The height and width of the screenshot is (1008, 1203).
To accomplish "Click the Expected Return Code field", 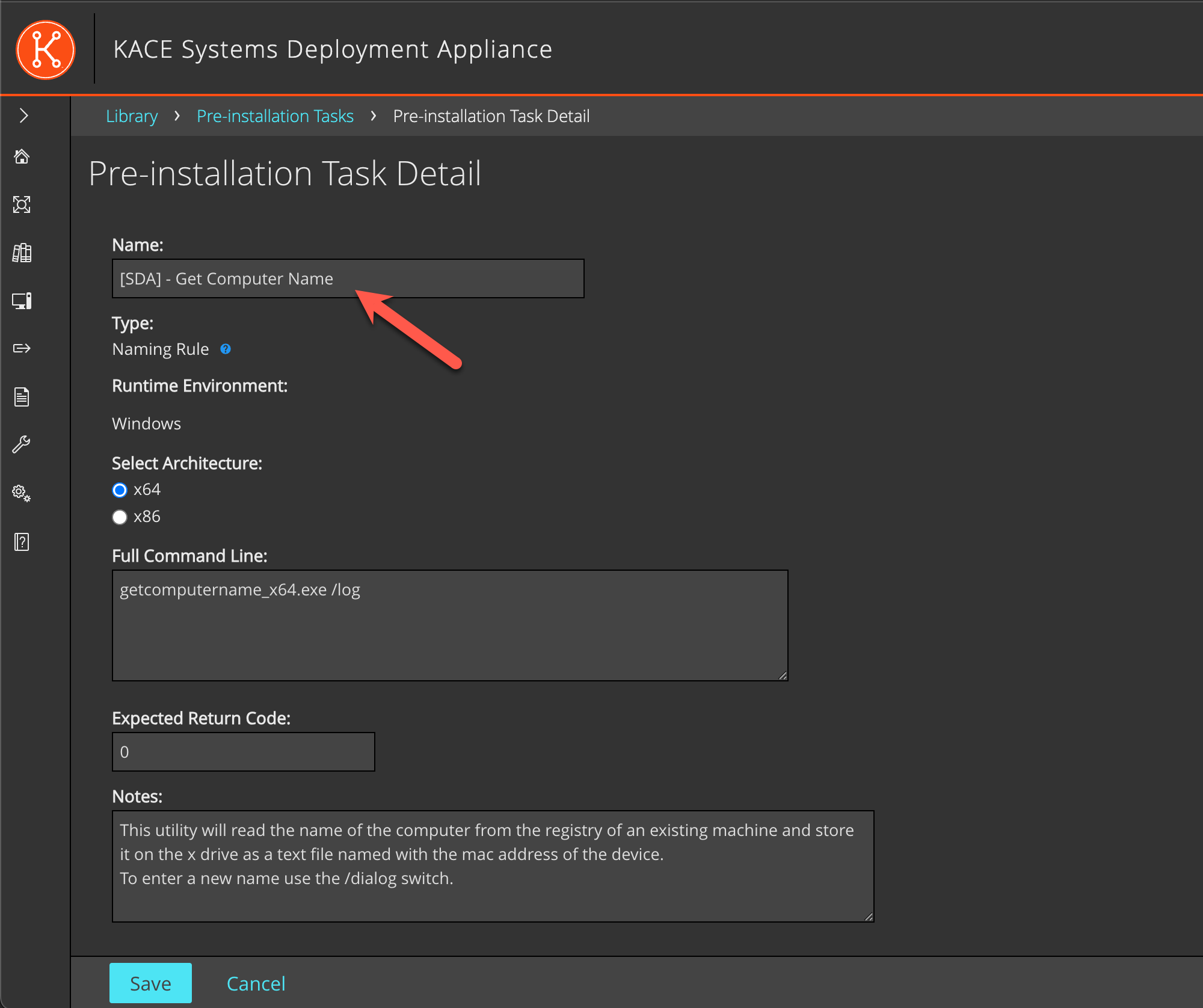I will (243, 752).
